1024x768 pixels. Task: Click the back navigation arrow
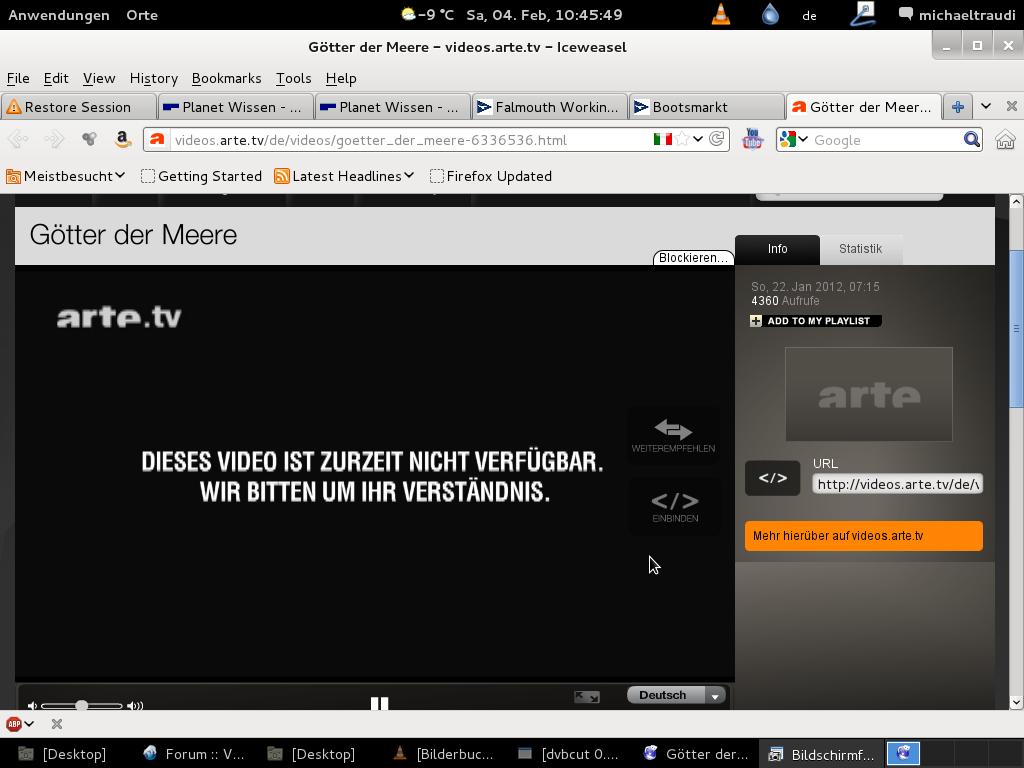pyautogui.click(x=18, y=139)
